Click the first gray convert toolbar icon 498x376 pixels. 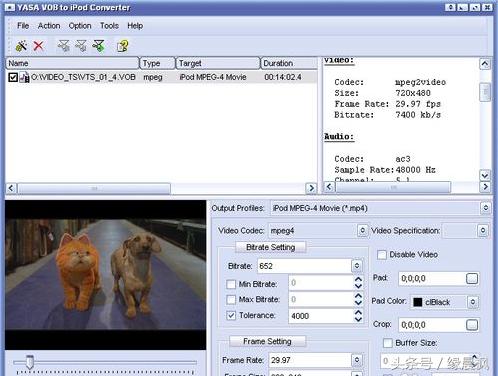coord(63,46)
